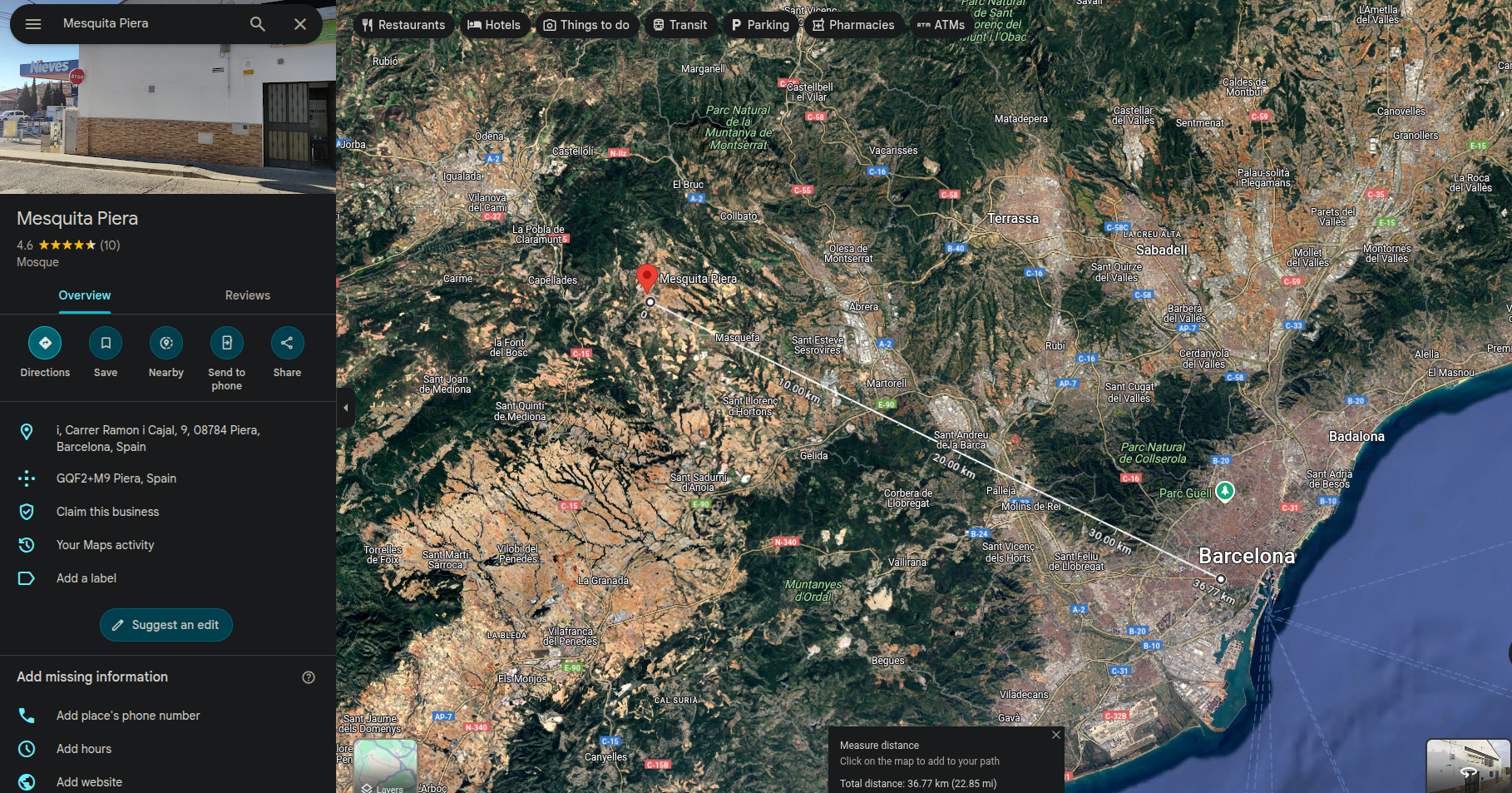Click the red Mesquita Piera pin

[647, 278]
